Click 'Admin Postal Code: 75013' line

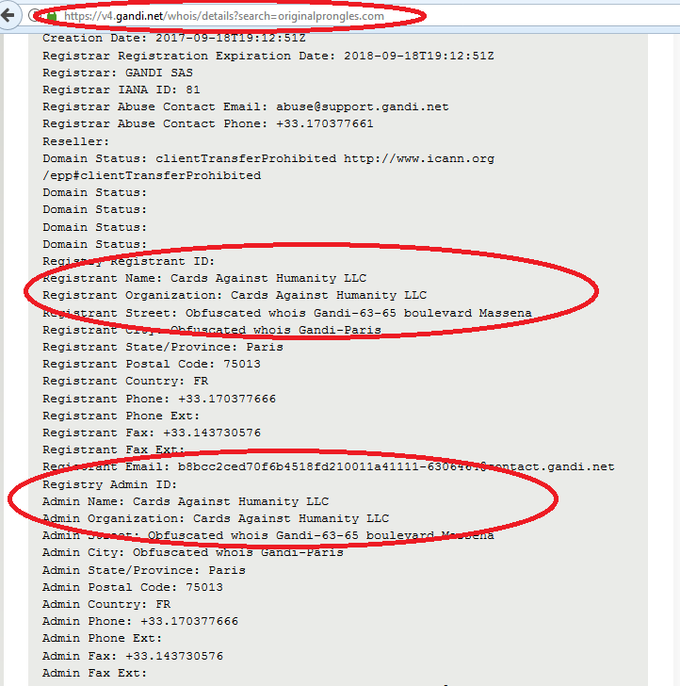click(x=133, y=587)
